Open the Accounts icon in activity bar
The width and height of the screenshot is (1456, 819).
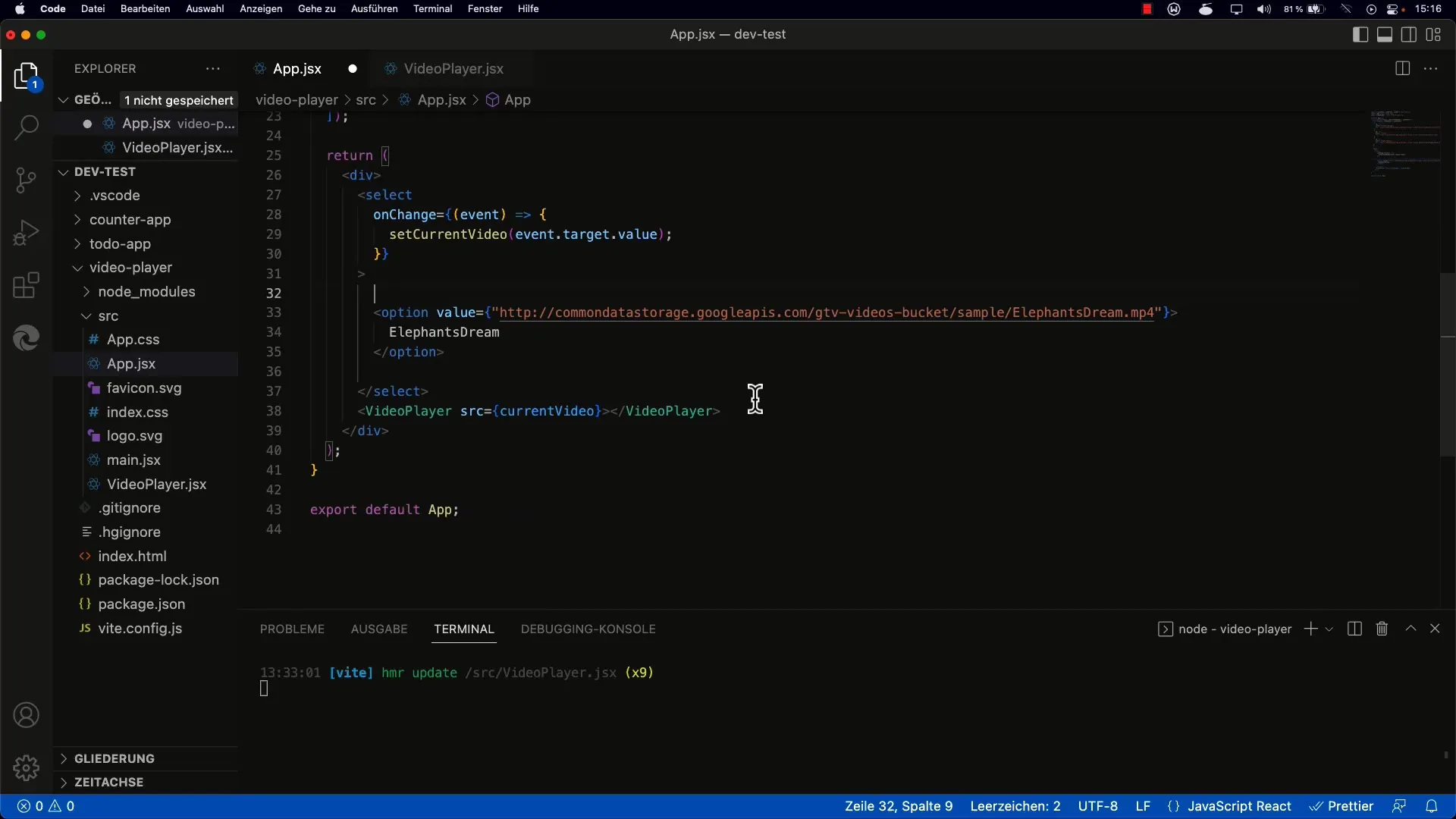pos(27,715)
